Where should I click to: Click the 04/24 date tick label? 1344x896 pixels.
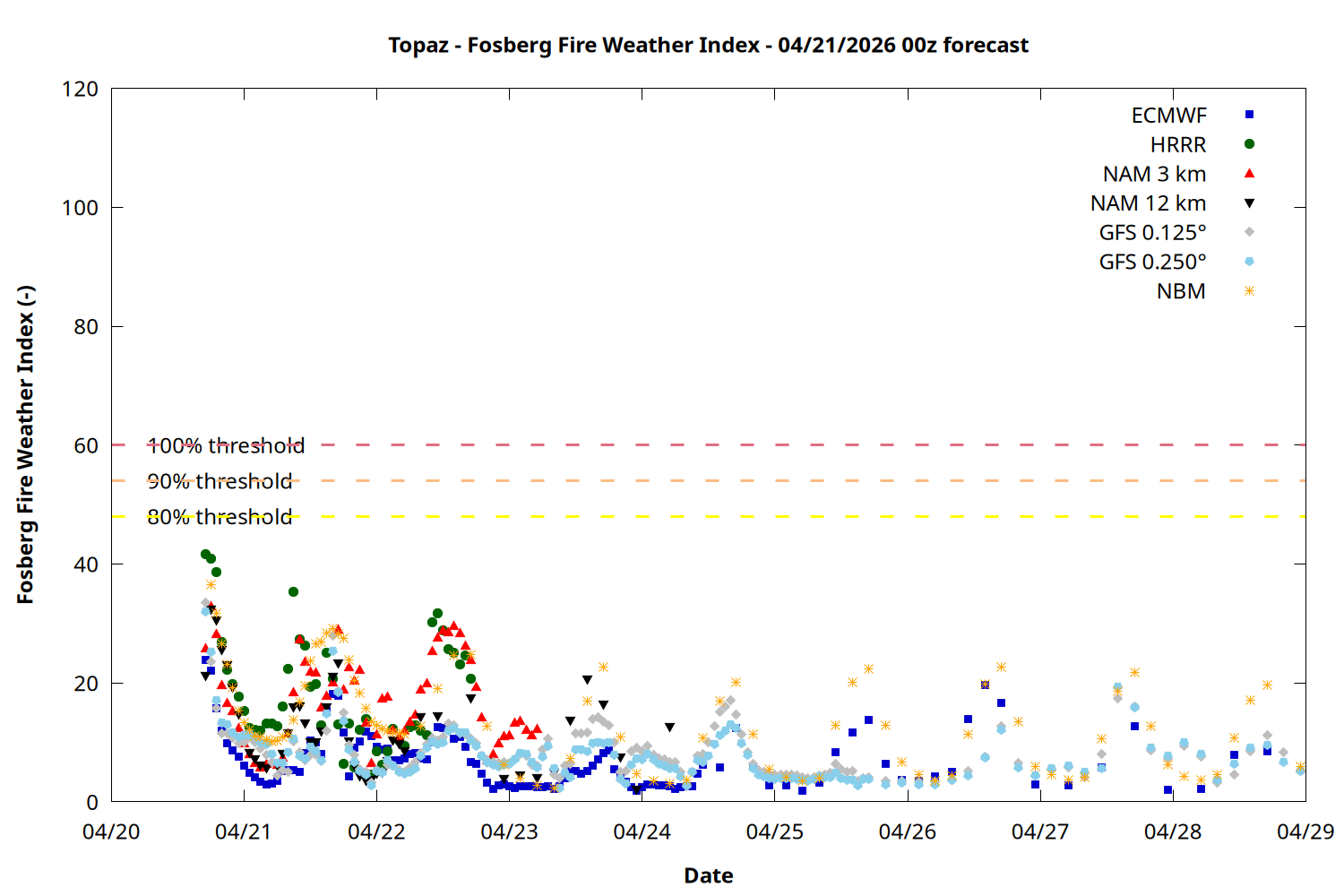tap(642, 832)
